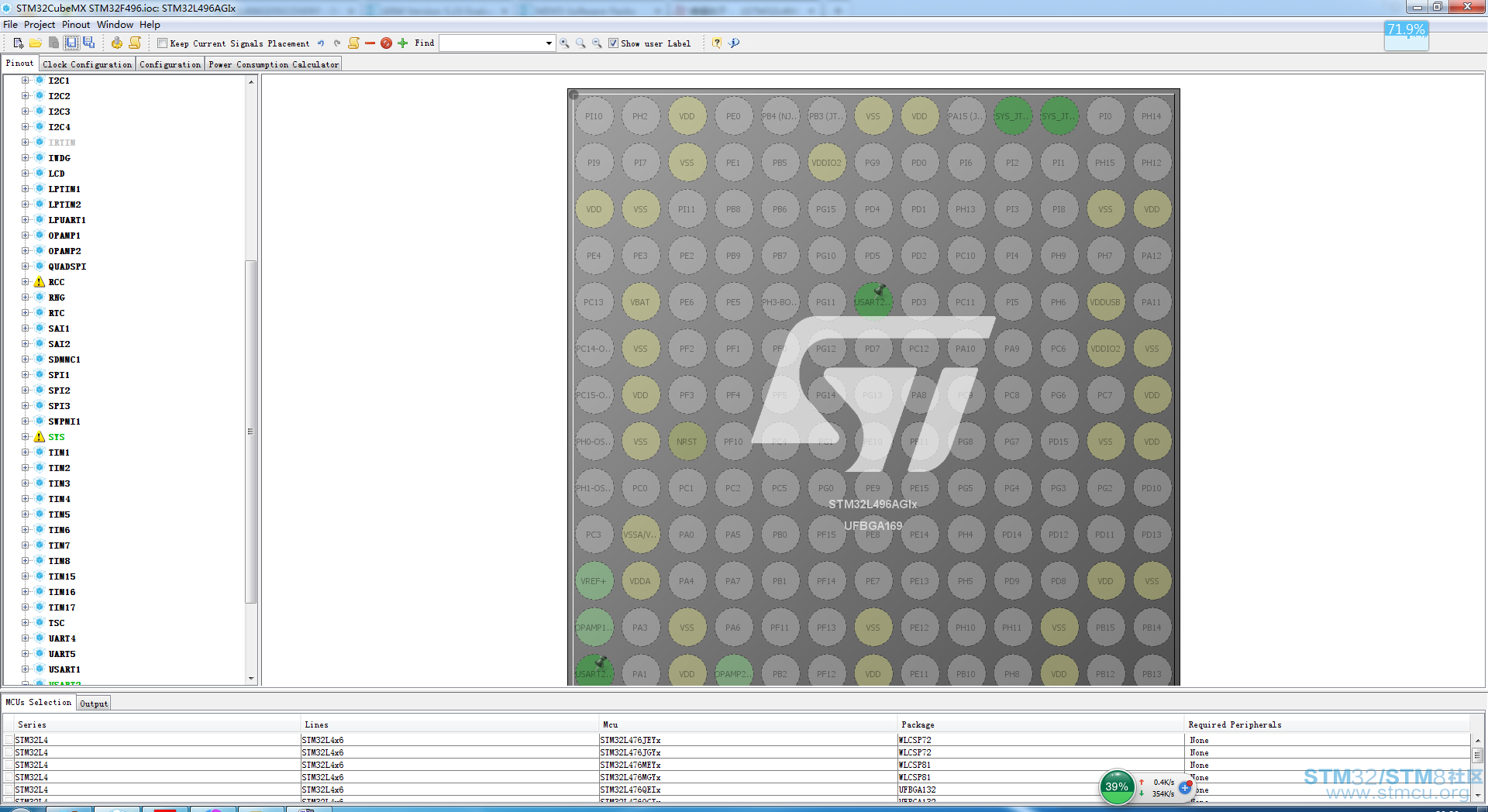This screenshot has width=1488, height=812.
Task: Sort by Required Peripherals column header
Action: (x=1327, y=725)
